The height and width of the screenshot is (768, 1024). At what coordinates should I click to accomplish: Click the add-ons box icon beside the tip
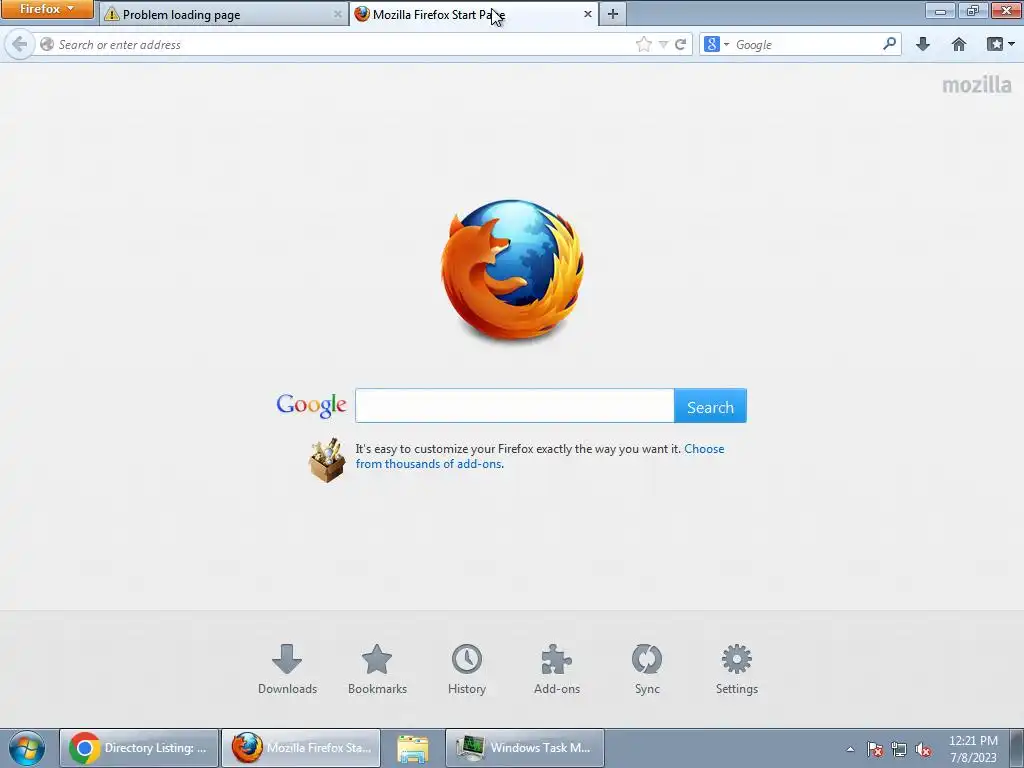pyautogui.click(x=327, y=460)
